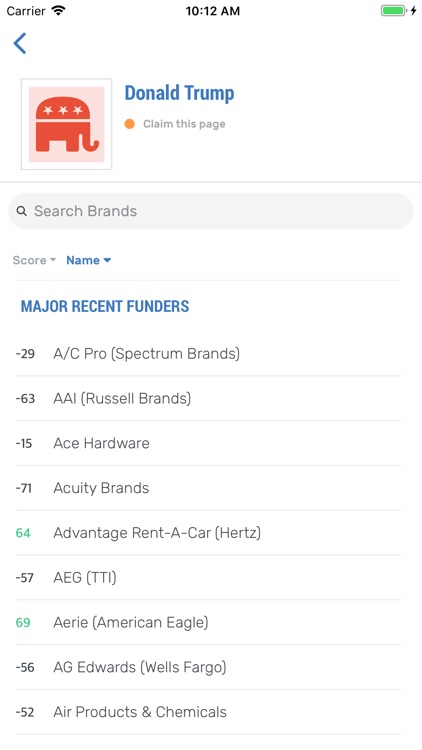Viewport: 422px width, 750px height.
Task: View Acuity Brands details
Action: click(x=208, y=488)
